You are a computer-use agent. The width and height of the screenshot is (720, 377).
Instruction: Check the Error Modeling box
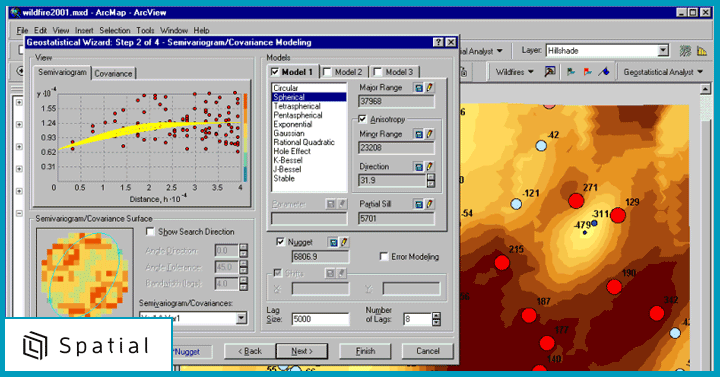pos(384,257)
